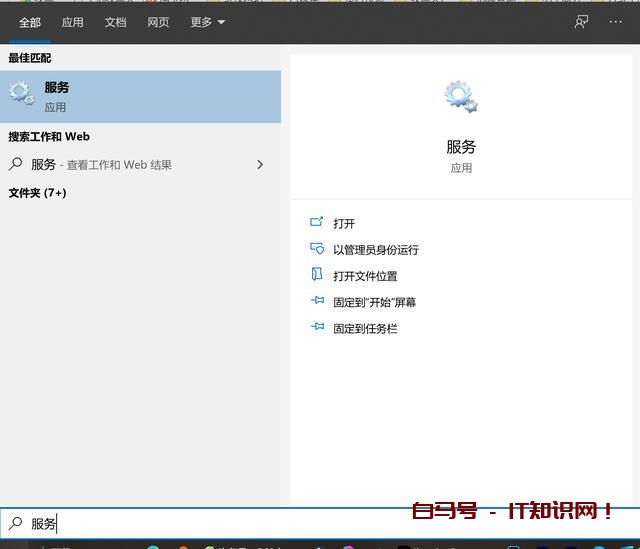This screenshot has height=549, width=640.
Task: Click the shield icon for 以管理员身份运行
Action: pyautogui.click(x=317, y=249)
